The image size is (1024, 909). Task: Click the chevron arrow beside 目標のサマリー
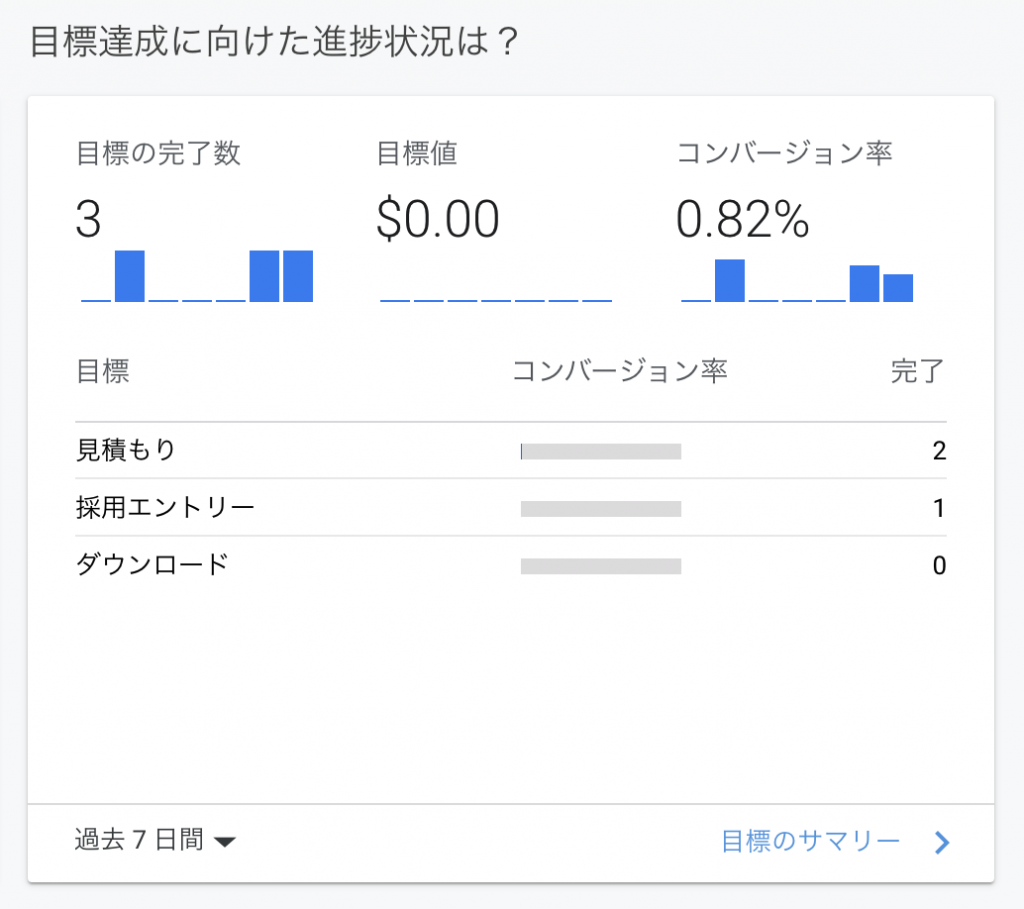tap(941, 843)
